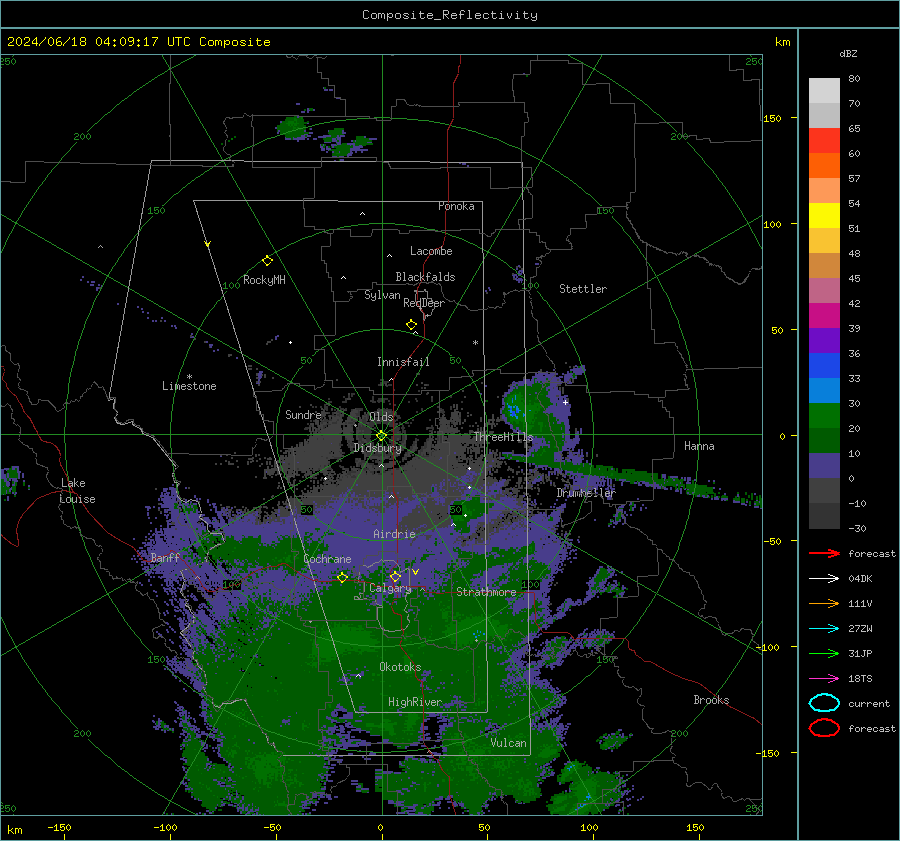Click the yellow radar site marker at Didsbury
900x841 pixels.
(381, 436)
